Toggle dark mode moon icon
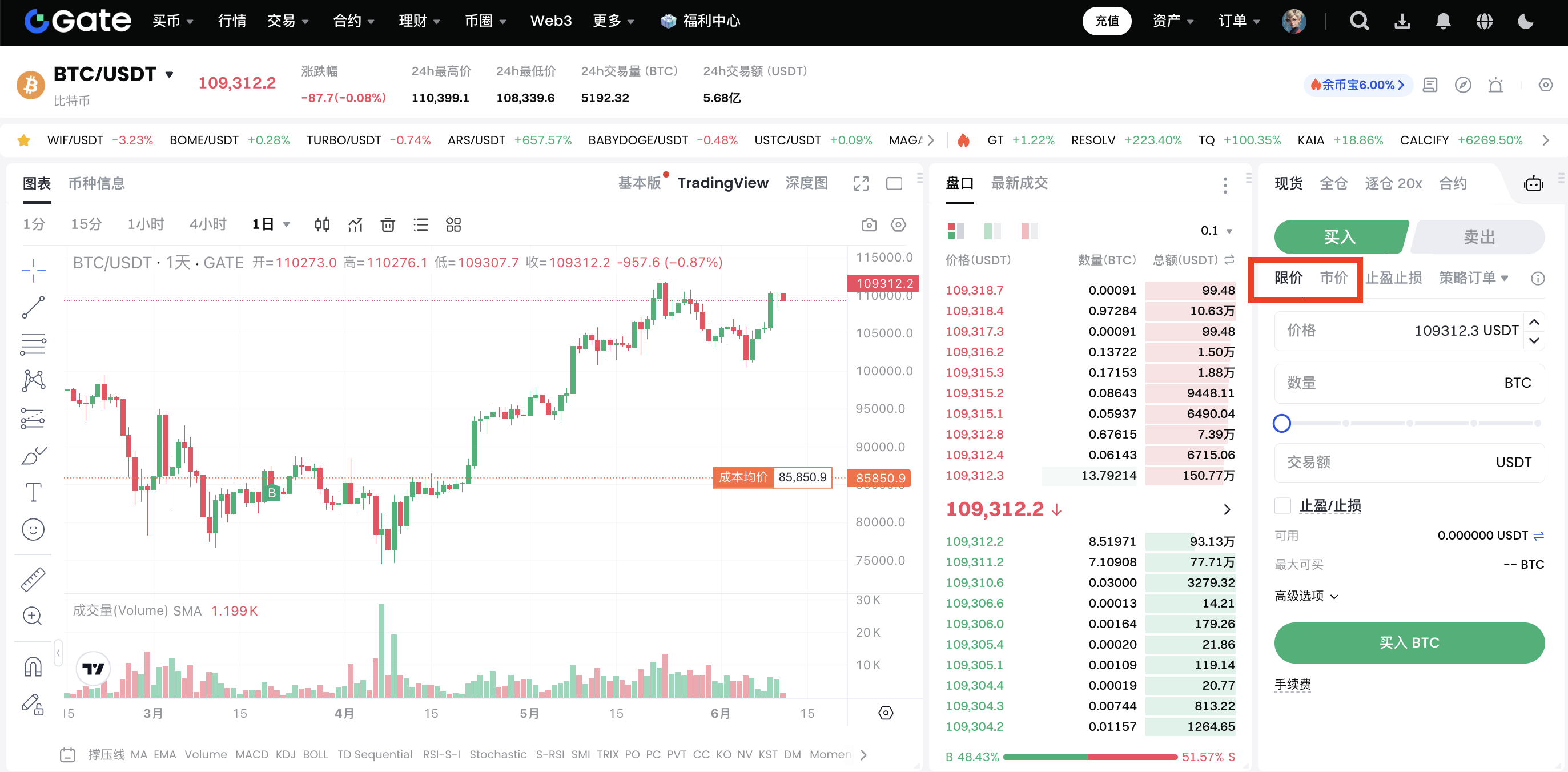1568x772 pixels. (x=1525, y=21)
